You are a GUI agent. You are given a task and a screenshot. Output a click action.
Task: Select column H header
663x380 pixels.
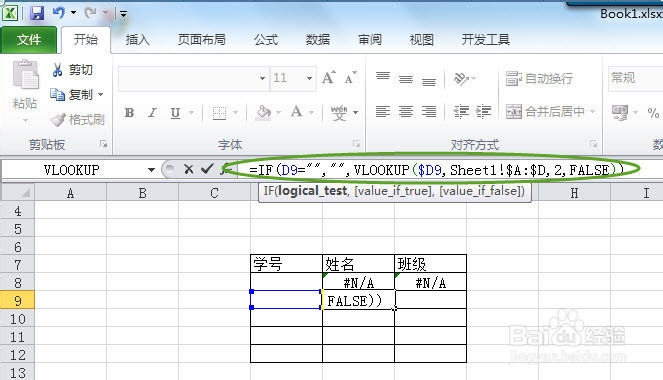[x=574, y=193]
